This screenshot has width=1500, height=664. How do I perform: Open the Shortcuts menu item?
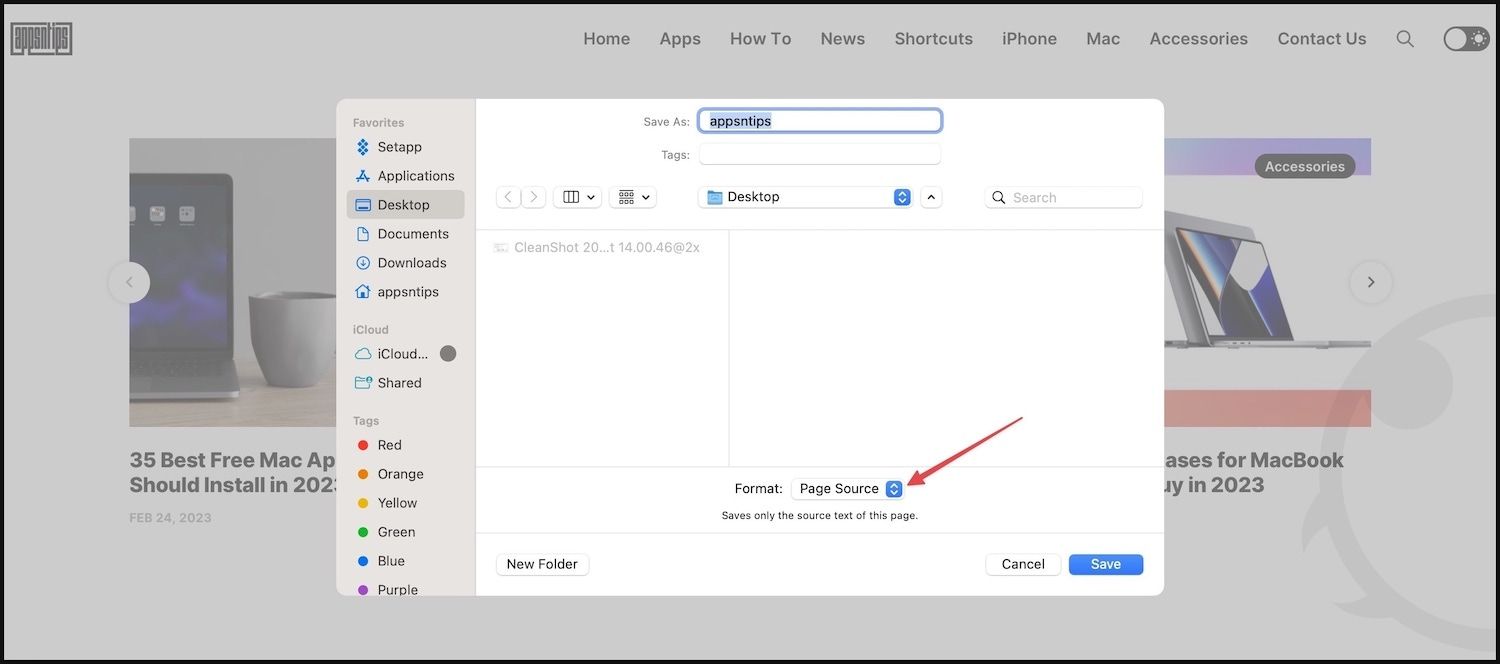[x=933, y=39]
